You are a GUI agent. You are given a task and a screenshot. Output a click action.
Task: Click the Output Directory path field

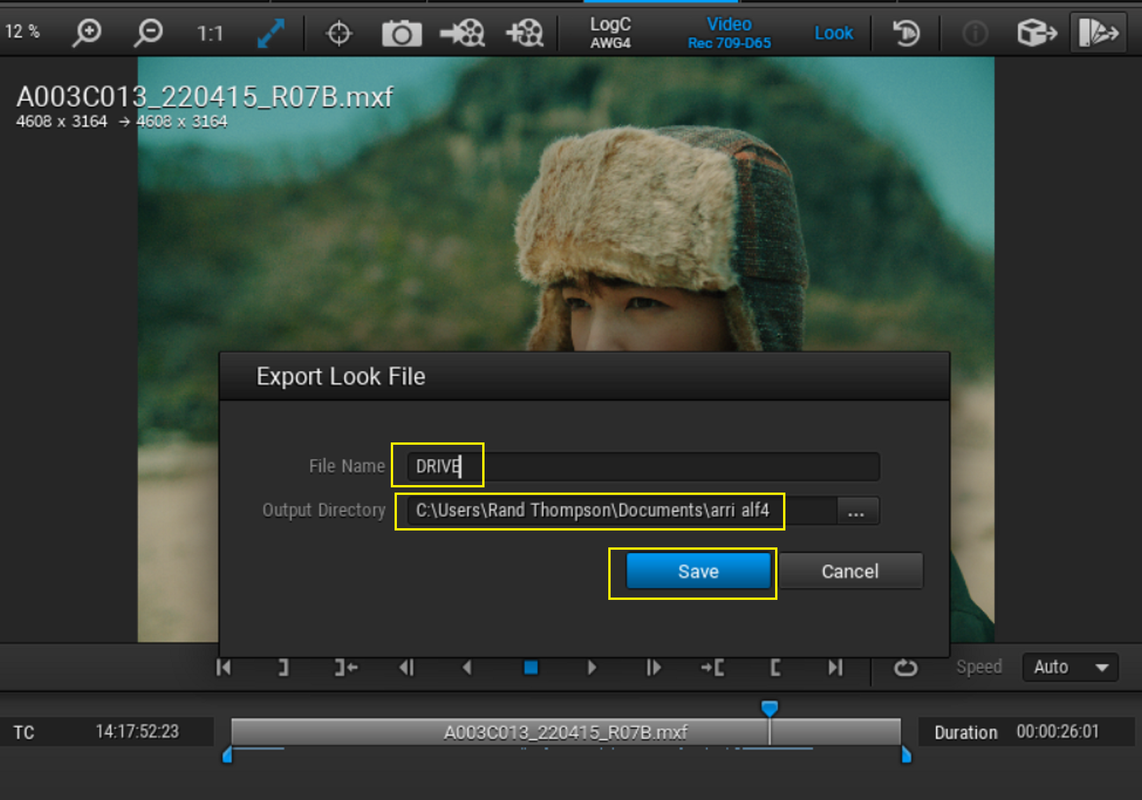click(622, 511)
